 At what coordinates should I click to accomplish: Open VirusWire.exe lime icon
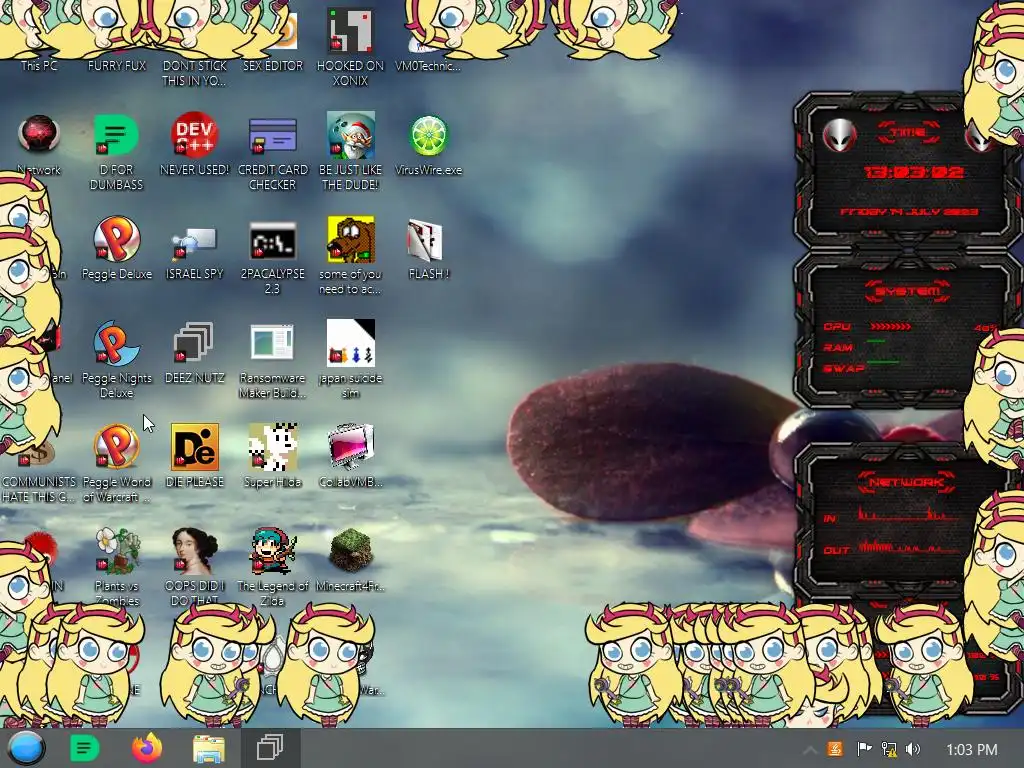[x=428, y=136]
